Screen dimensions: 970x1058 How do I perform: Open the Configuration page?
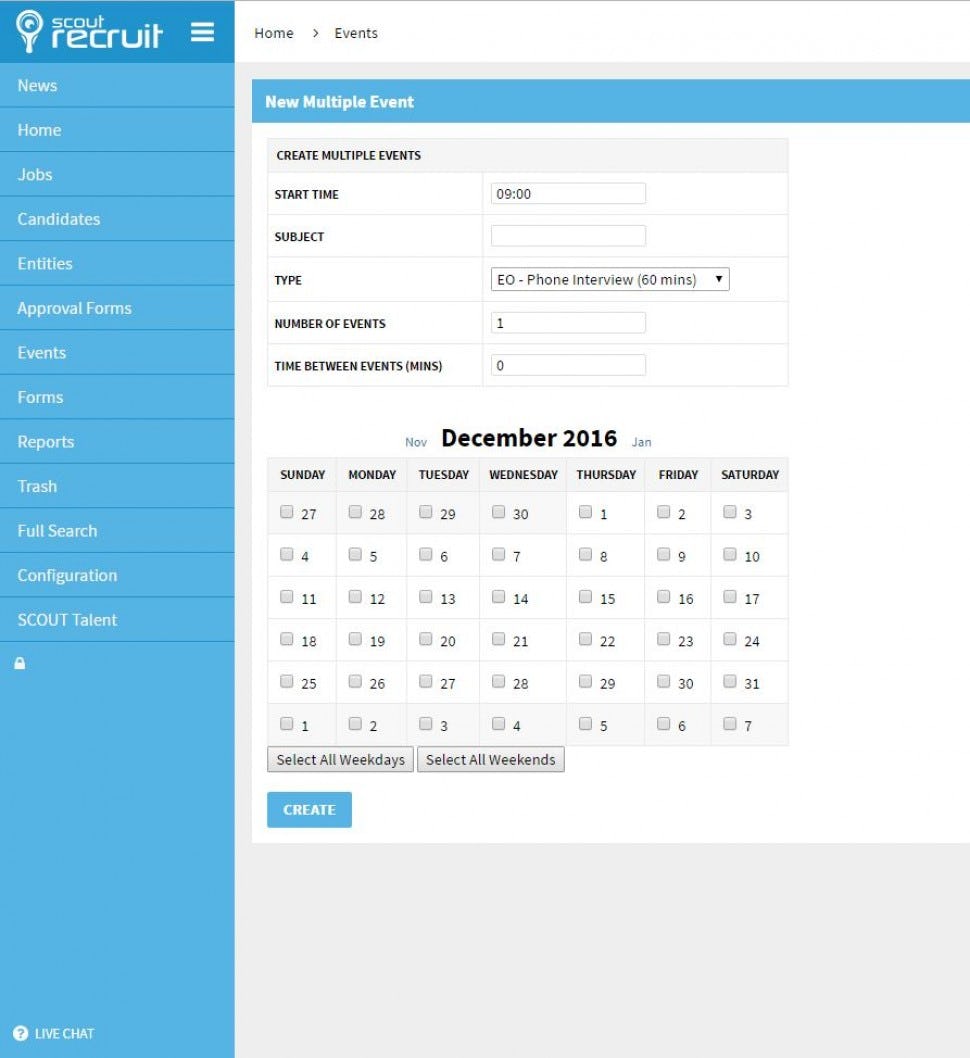67,575
